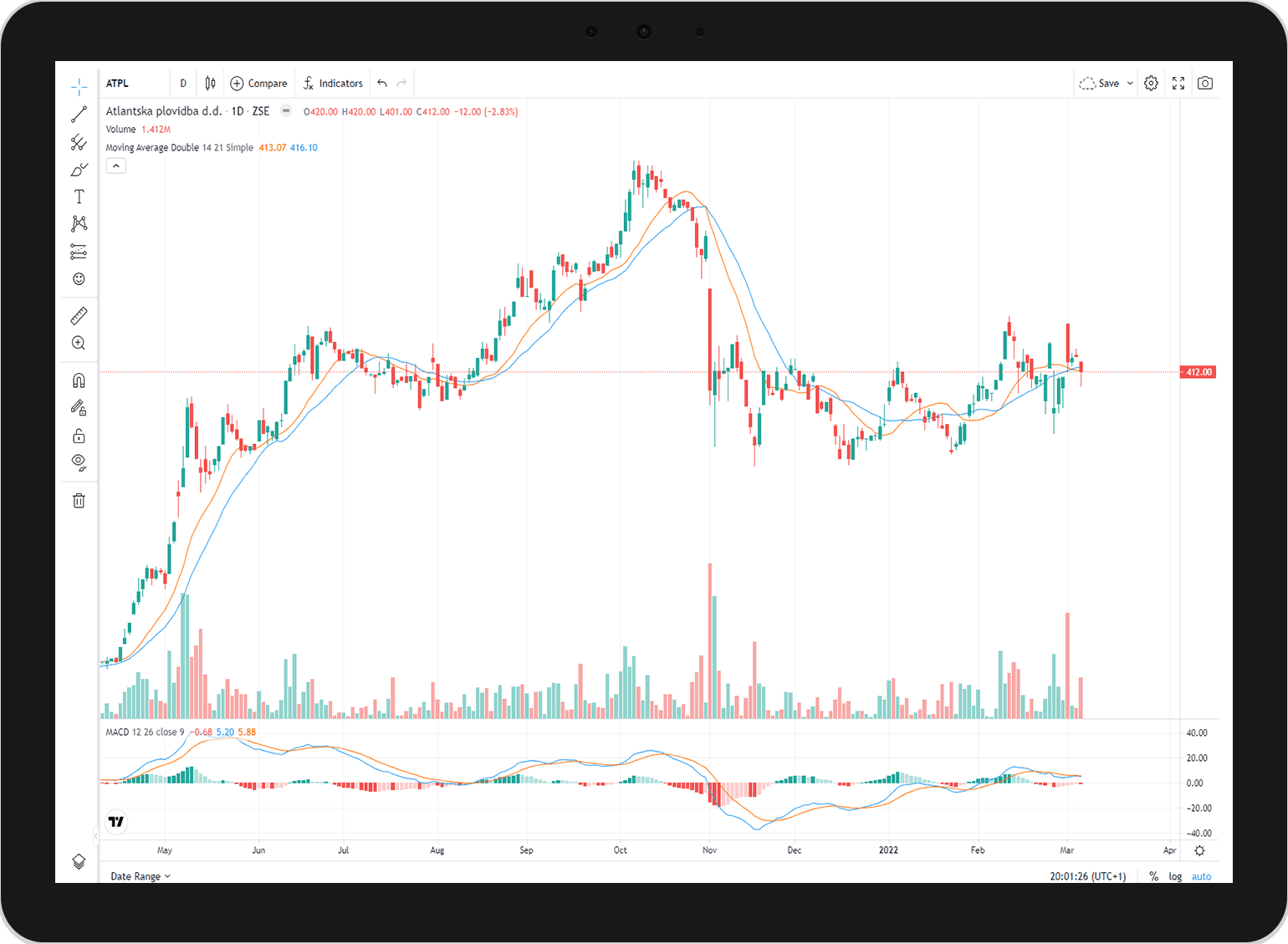Open the pitchfork/Gann tools
The height and width of the screenshot is (944, 1288).
(79, 142)
